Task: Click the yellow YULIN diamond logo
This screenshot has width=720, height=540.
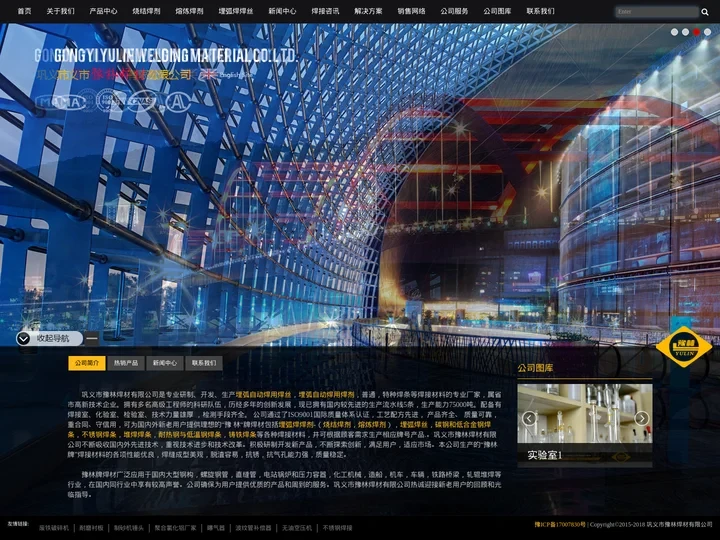Action: (x=684, y=347)
